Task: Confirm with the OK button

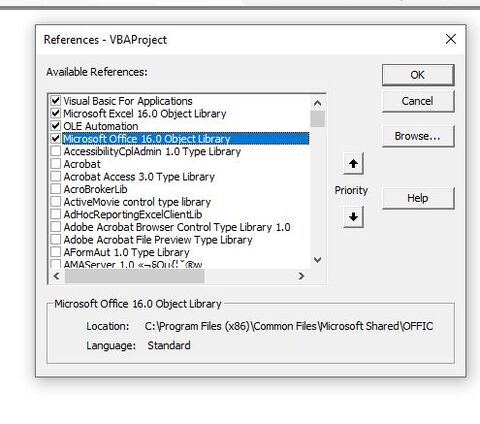Action: point(418,75)
